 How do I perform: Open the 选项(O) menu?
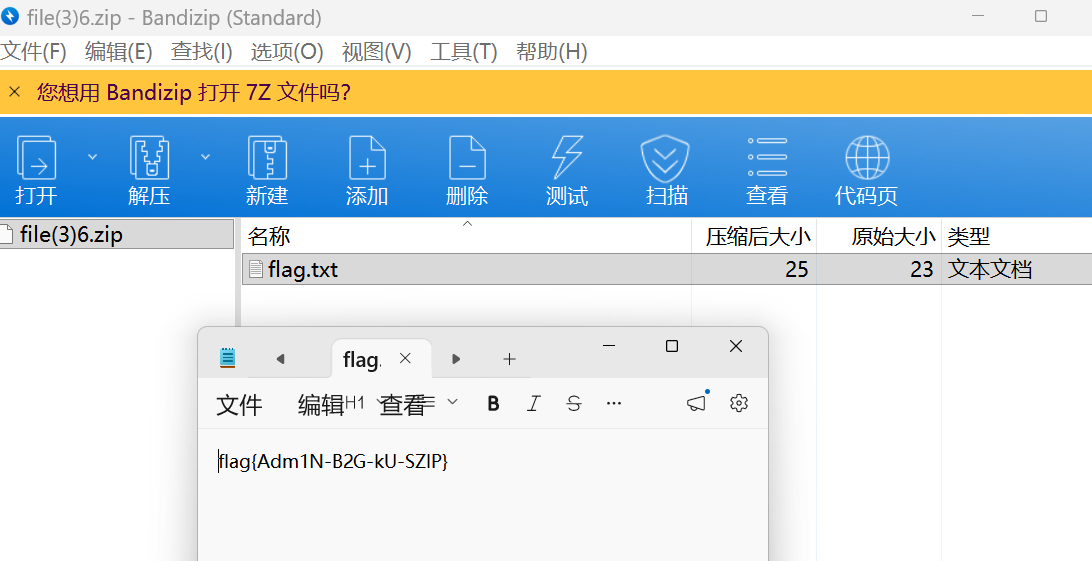287,52
